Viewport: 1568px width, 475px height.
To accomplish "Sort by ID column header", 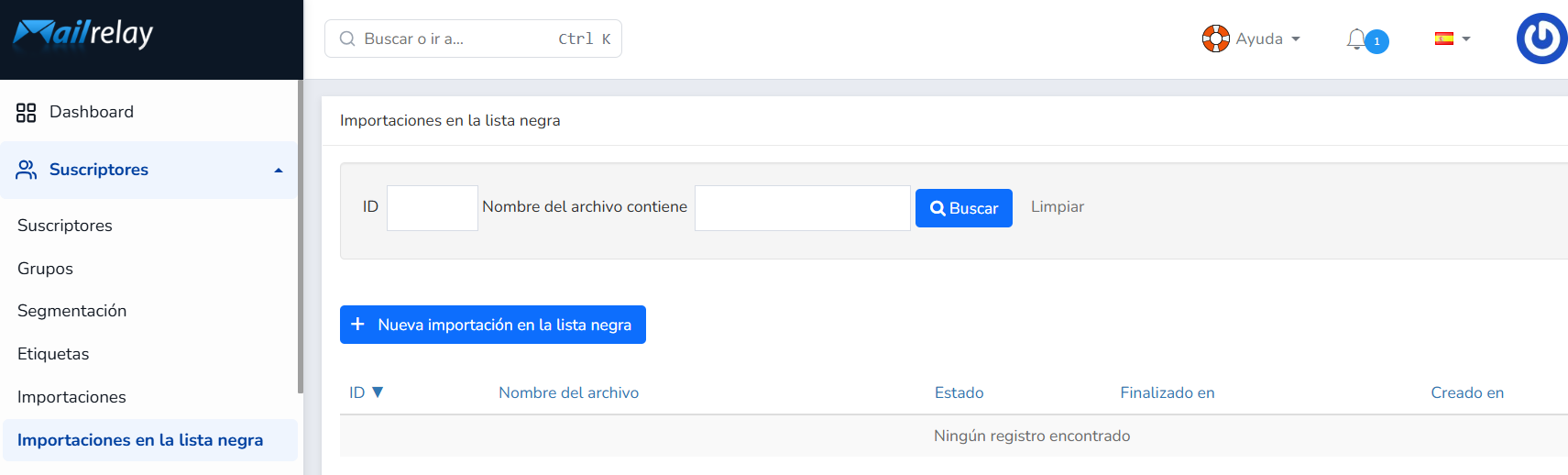I will point(356,392).
